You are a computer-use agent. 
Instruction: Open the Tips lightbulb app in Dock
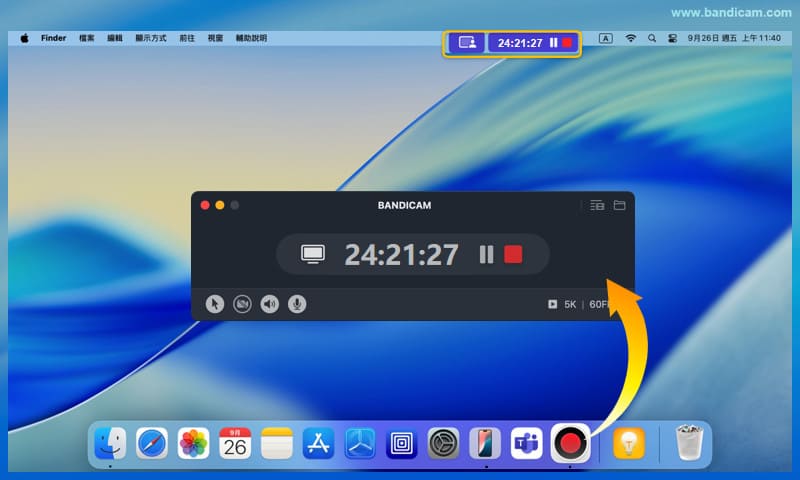point(629,443)
